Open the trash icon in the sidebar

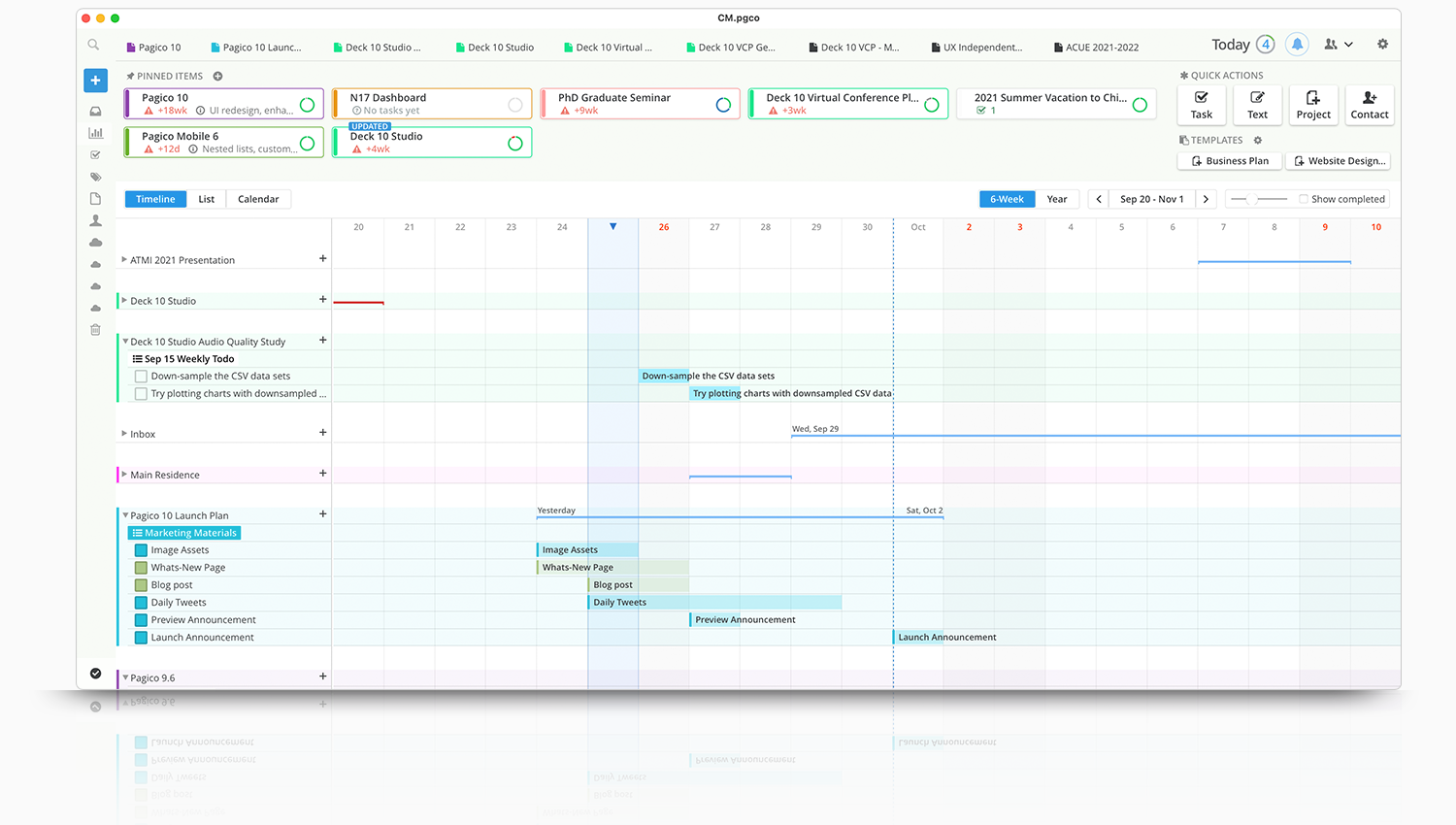pyautogui.click(x=95, y=330)
